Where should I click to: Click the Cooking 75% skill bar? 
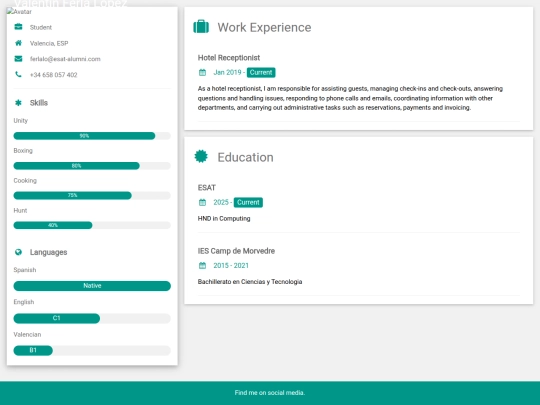coord(92,195)
